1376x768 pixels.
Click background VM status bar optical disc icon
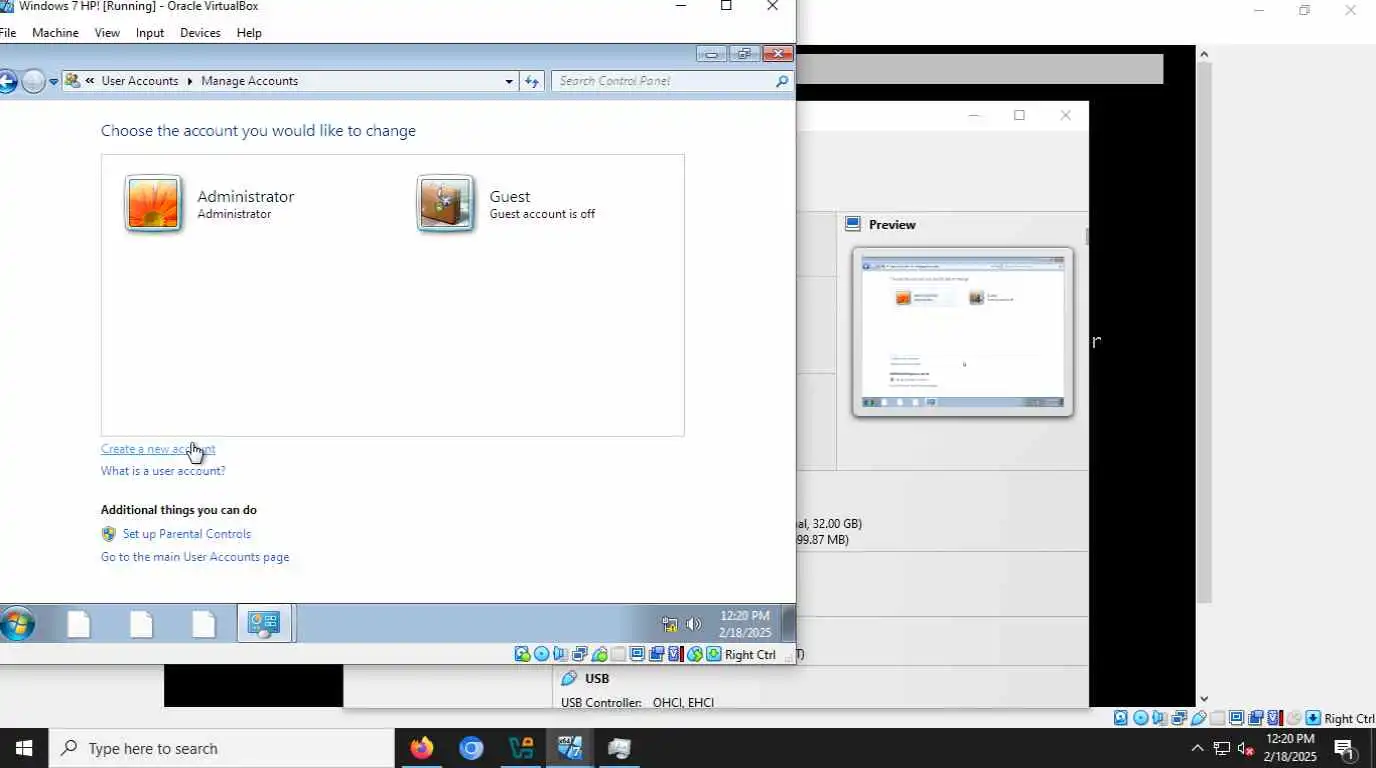point(1140,718)
